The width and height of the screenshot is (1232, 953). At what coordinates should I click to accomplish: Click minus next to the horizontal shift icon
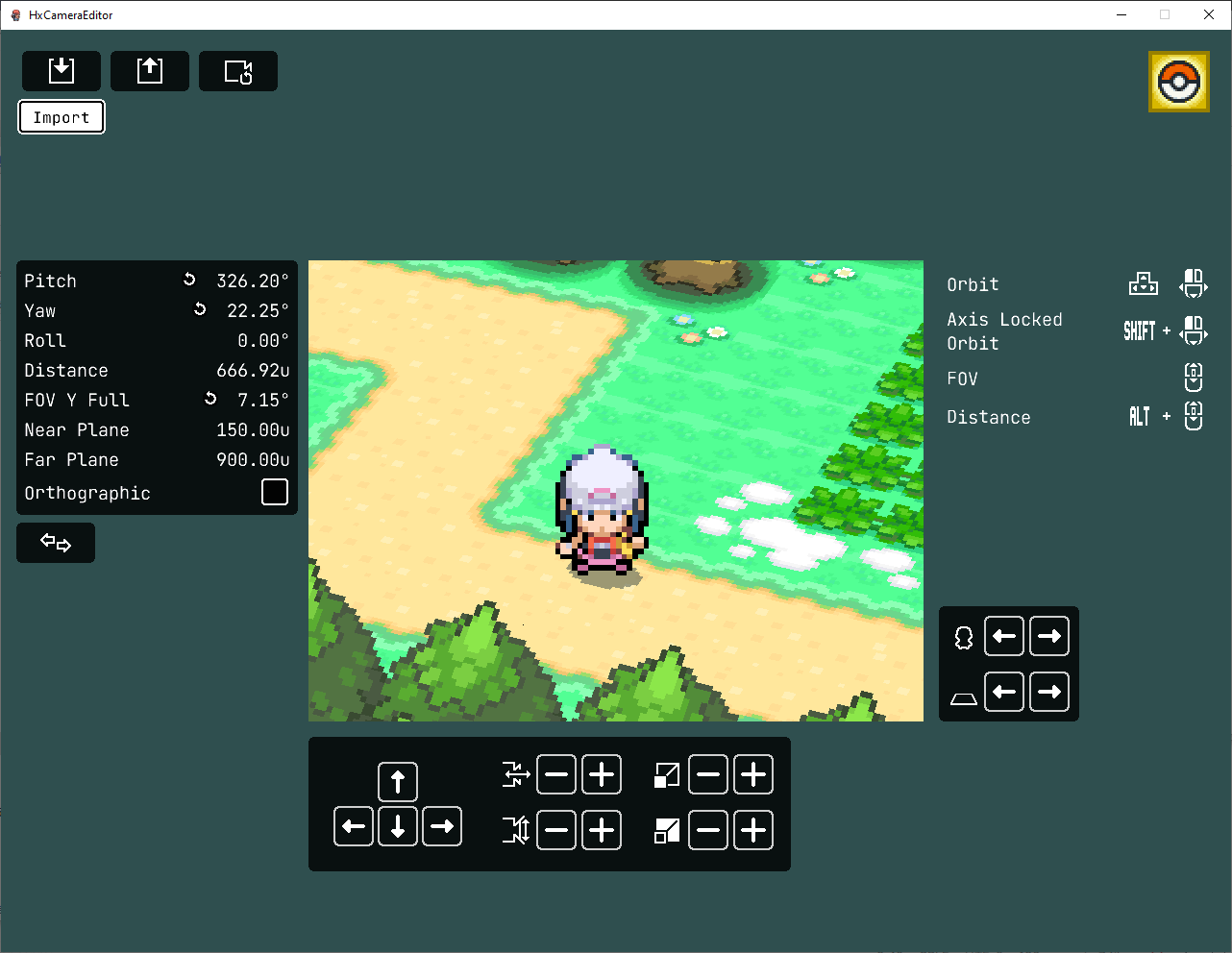coord(556,774)
